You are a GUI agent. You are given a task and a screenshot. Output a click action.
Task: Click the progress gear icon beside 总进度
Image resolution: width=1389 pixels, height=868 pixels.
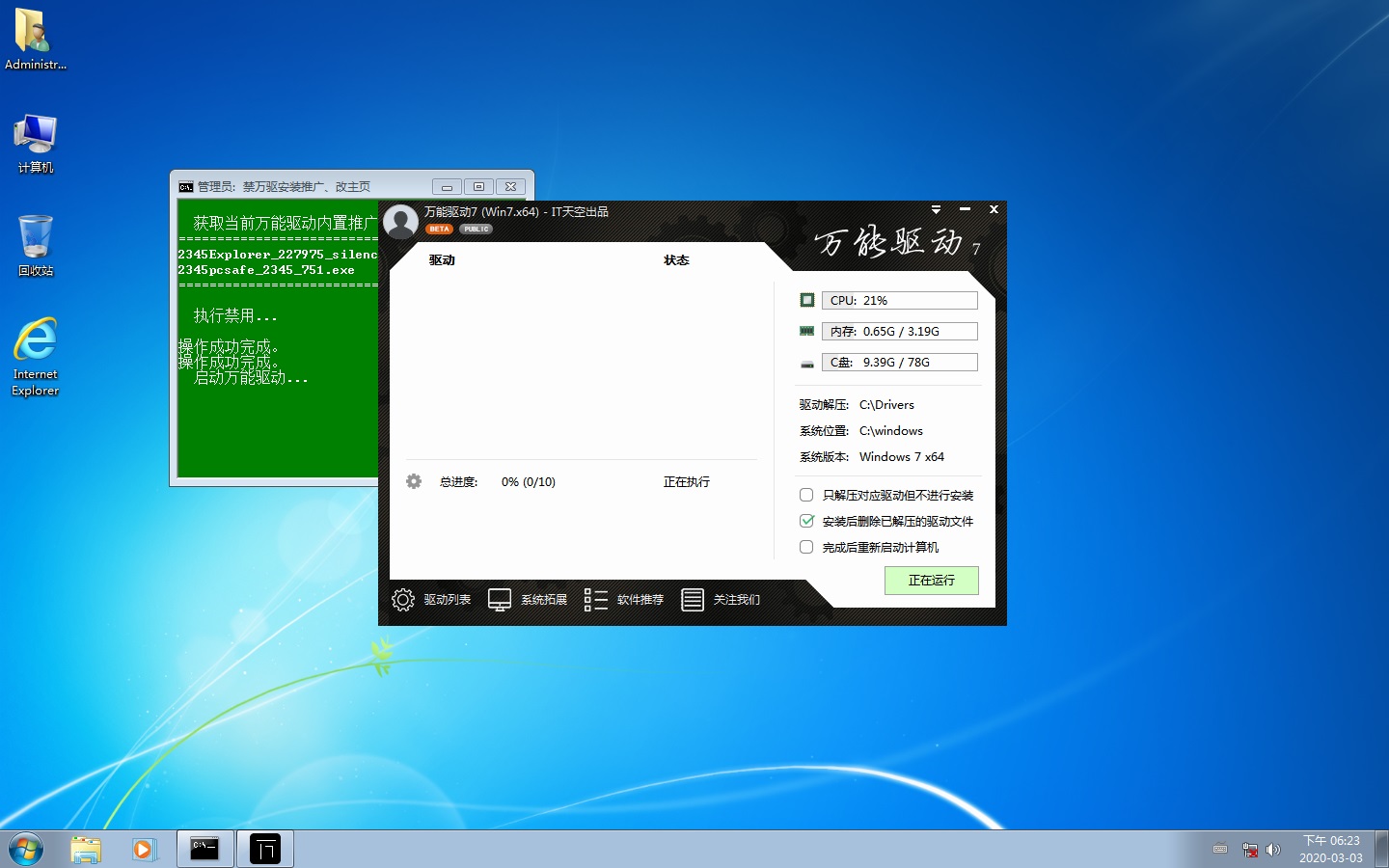point(414,481)
